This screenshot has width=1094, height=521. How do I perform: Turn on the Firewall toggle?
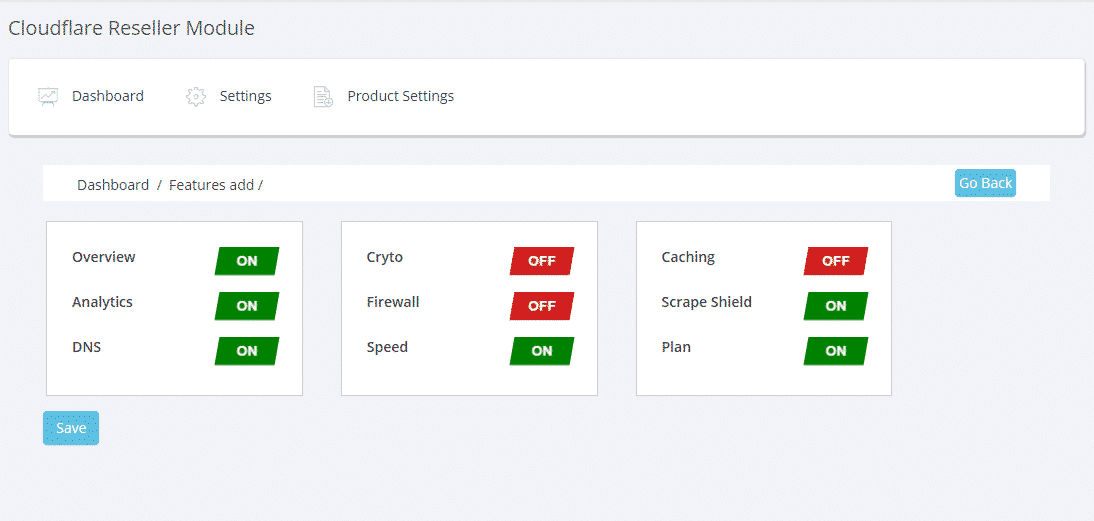point(542,306)
